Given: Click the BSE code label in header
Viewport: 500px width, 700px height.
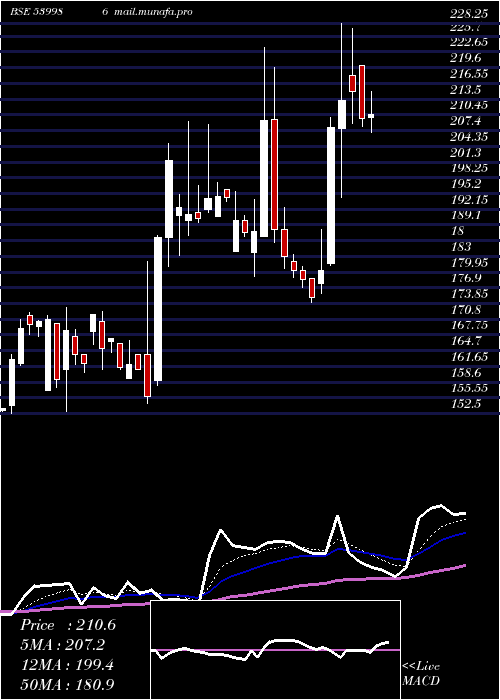Looking at the screenshot, I should [36, 12].
